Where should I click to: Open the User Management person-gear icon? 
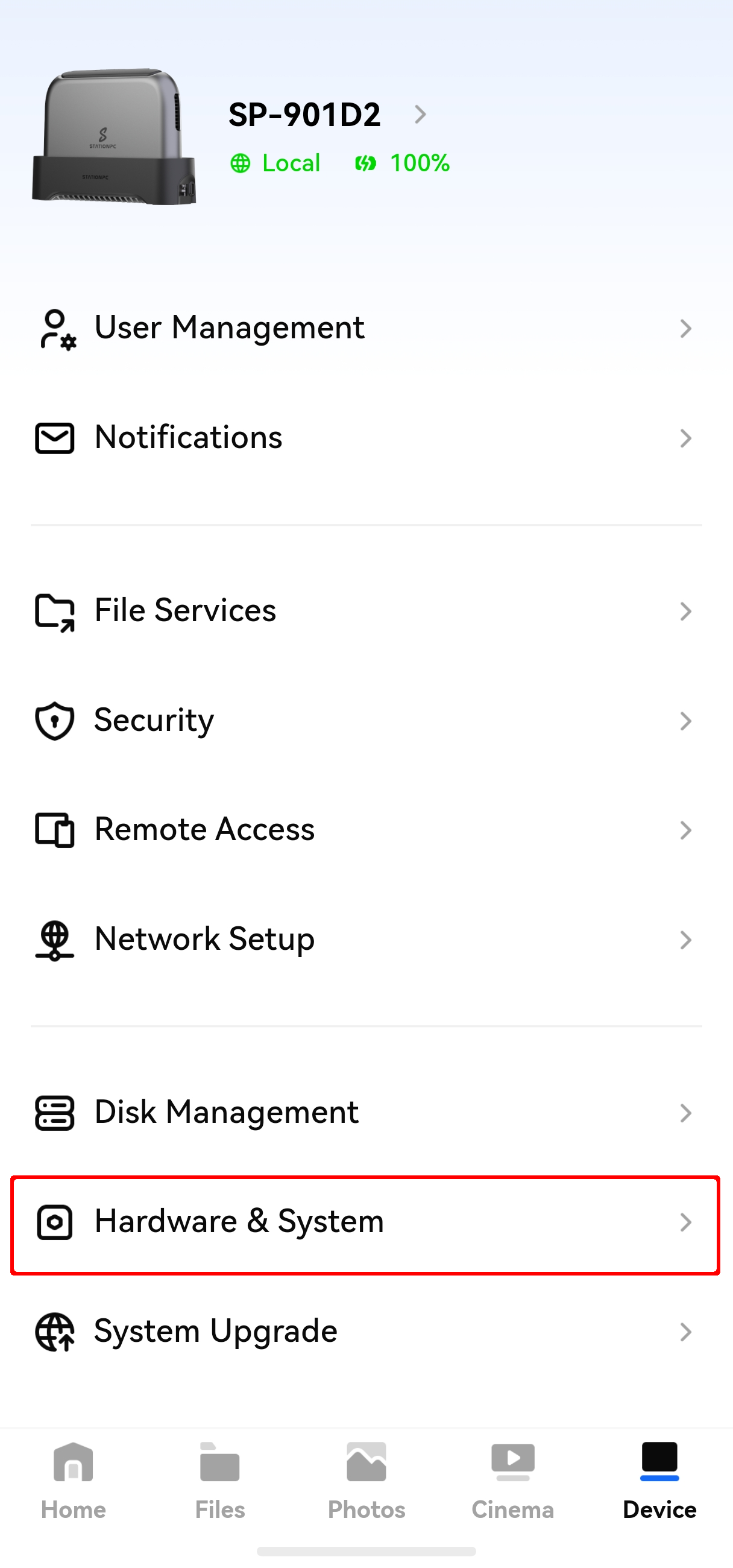[x=57, y=329]
